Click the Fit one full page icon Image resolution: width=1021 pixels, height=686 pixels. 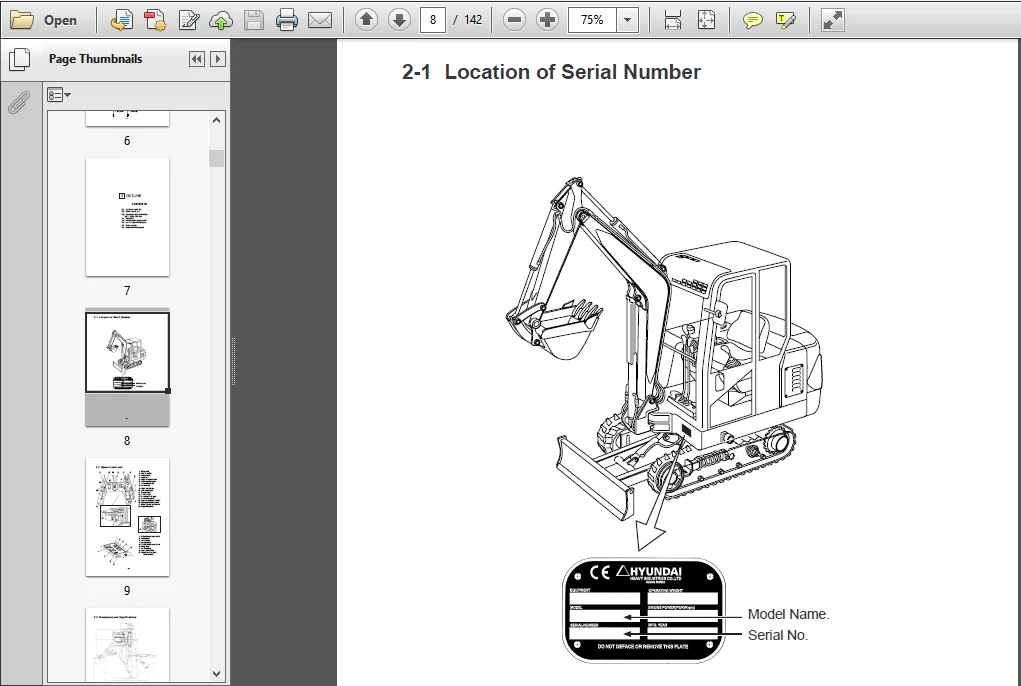pos(706,20)
